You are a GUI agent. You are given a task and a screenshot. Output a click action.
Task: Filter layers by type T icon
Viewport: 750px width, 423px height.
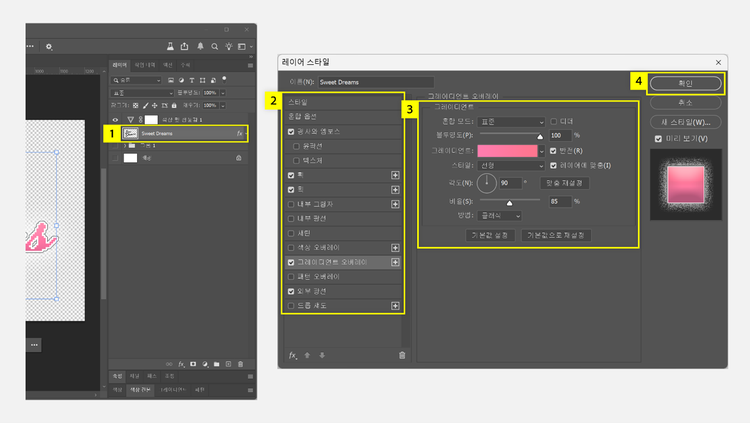[x=192, y=80]
